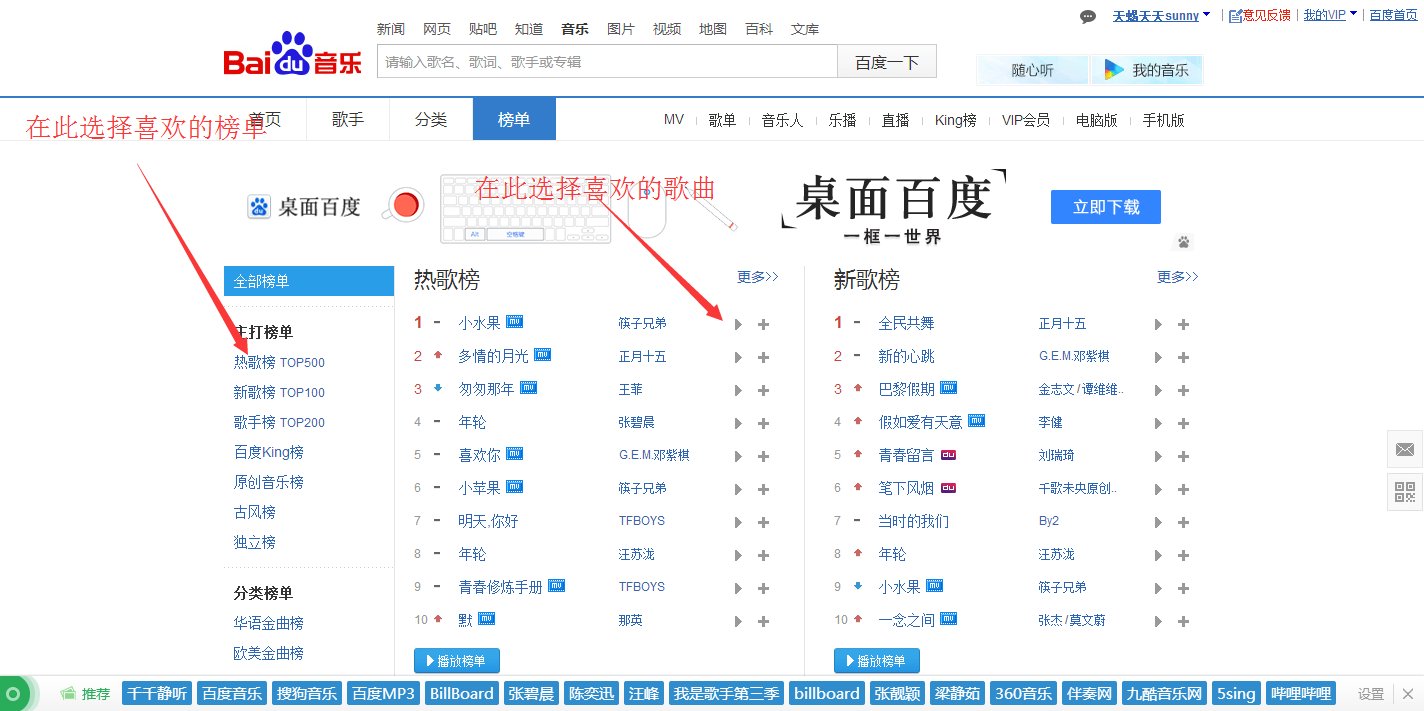Open the 天蝎天天sunny account dropdown
The image size is (1424, 711).
pyautogui.click(x=1158, y=15)
